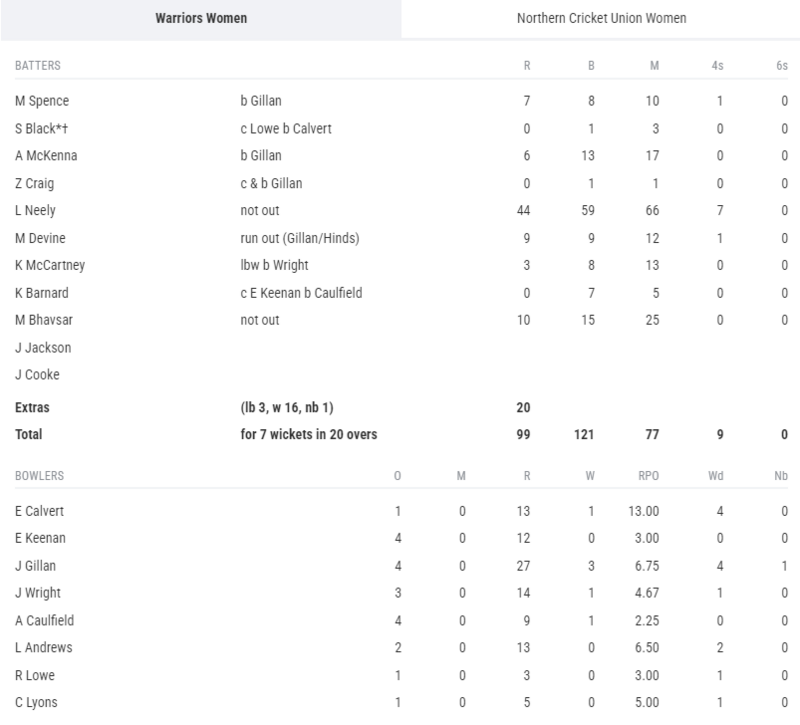Click batter M Spence's name
The height and width of the screenshot is (725, 800).
[41, 100]
